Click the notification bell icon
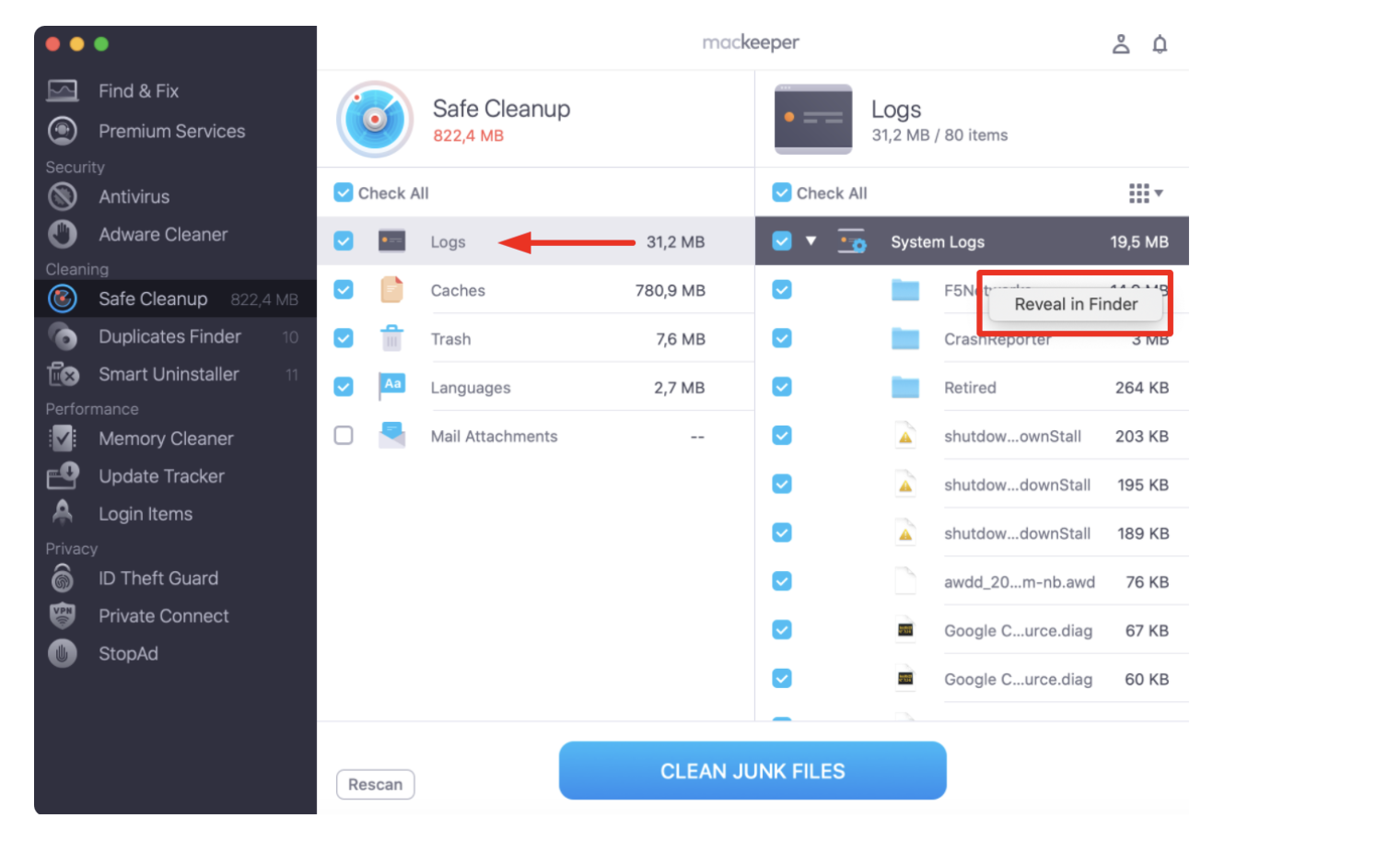Image resolution: width=1400 pixels, height=853 pixels. coord(1161,43)
